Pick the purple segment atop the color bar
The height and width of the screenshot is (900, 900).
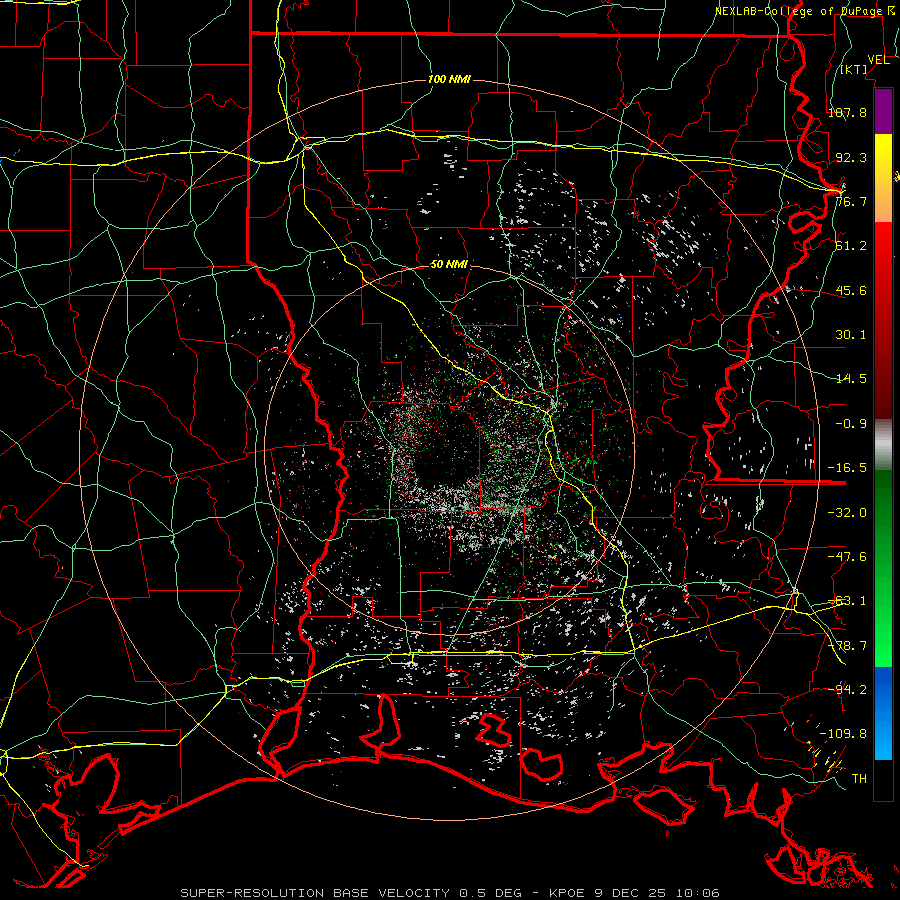(883, 112)
